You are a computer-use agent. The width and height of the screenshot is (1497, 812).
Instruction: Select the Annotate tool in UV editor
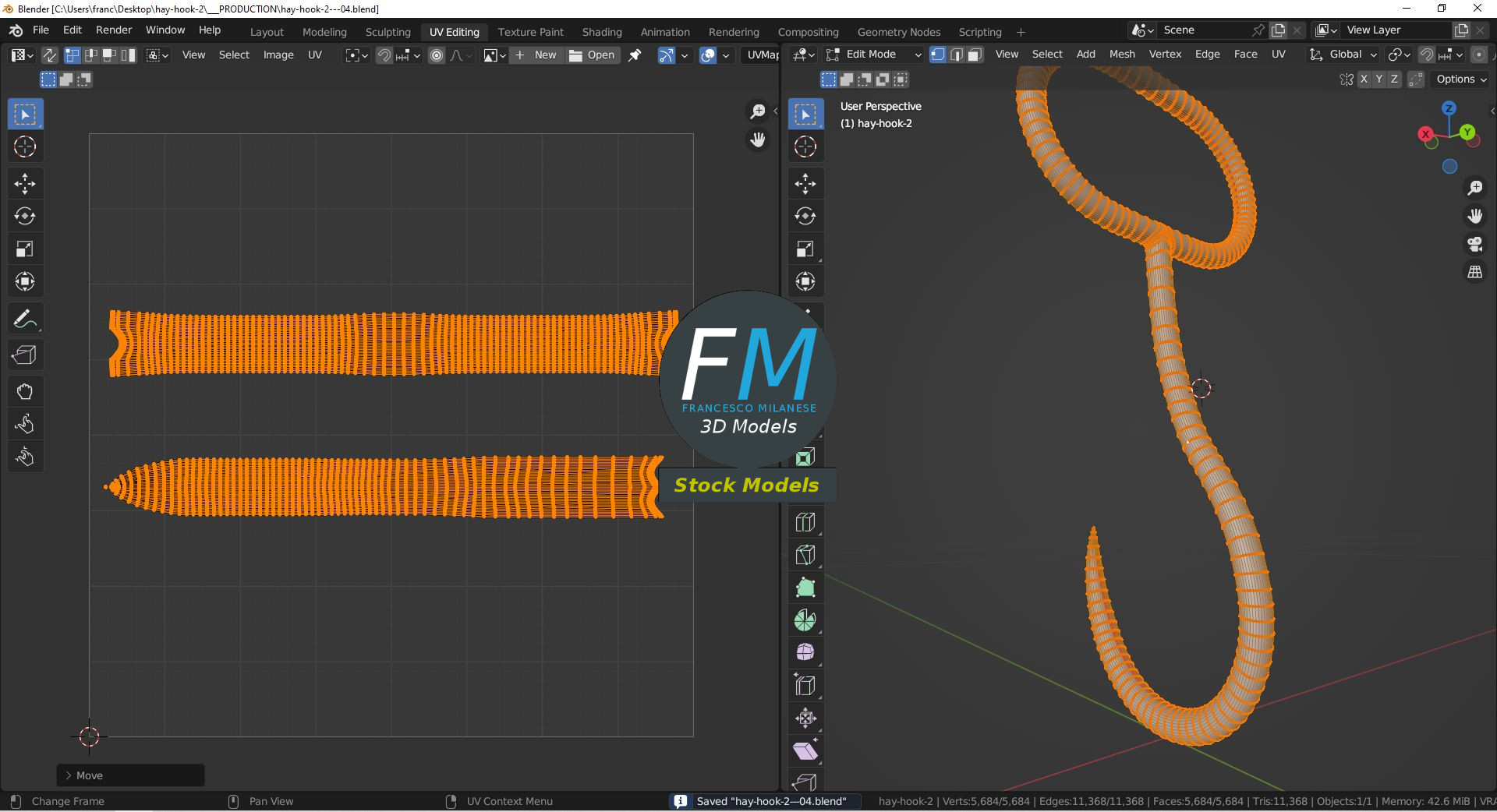(25, 320)
